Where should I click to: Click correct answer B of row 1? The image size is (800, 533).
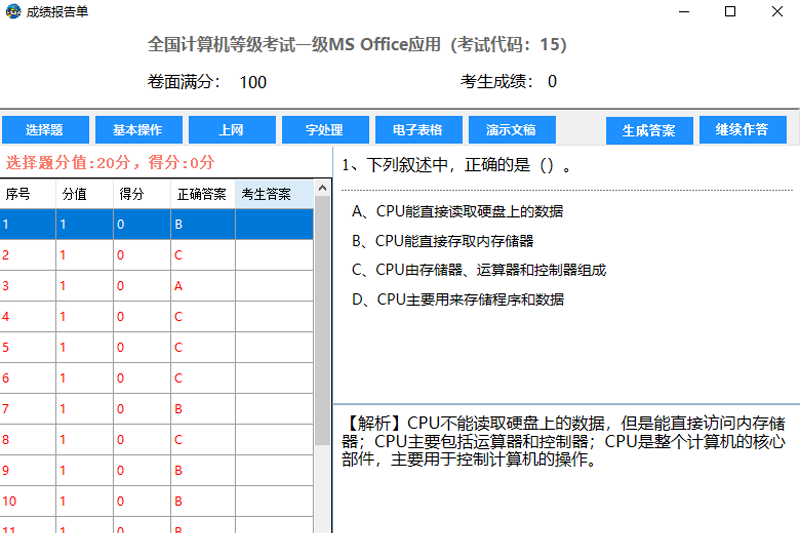tap(203, 224)
